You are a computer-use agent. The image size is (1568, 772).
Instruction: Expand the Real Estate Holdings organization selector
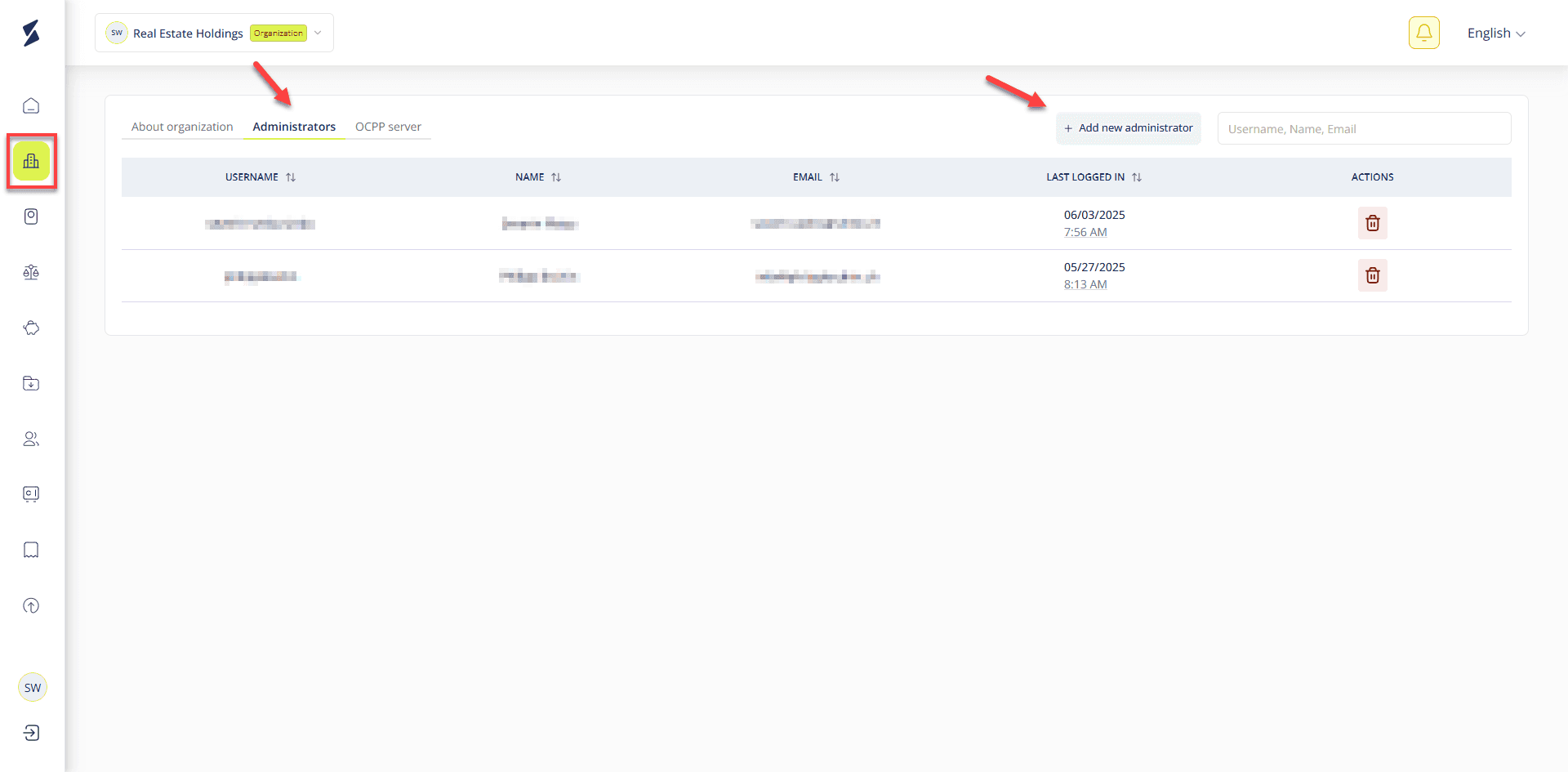coord(214,33)
